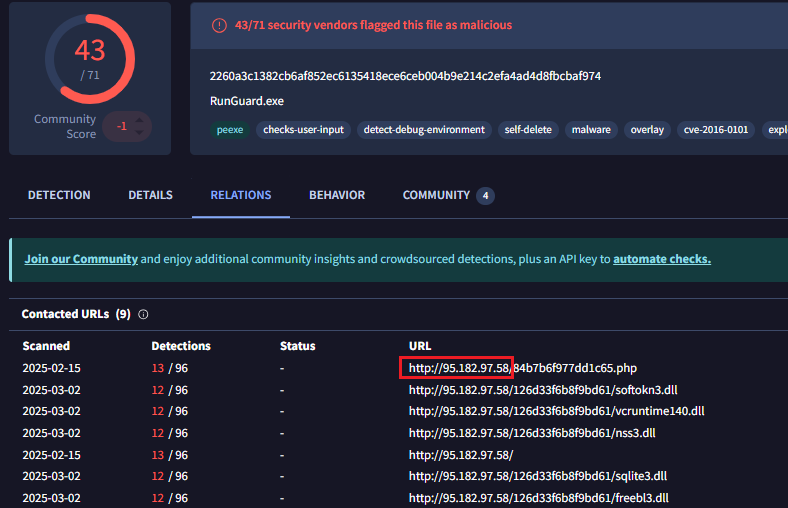Click the COMMUNITY tab count badge 4
The width and height of the screenshot is (788, 508).
485,196
